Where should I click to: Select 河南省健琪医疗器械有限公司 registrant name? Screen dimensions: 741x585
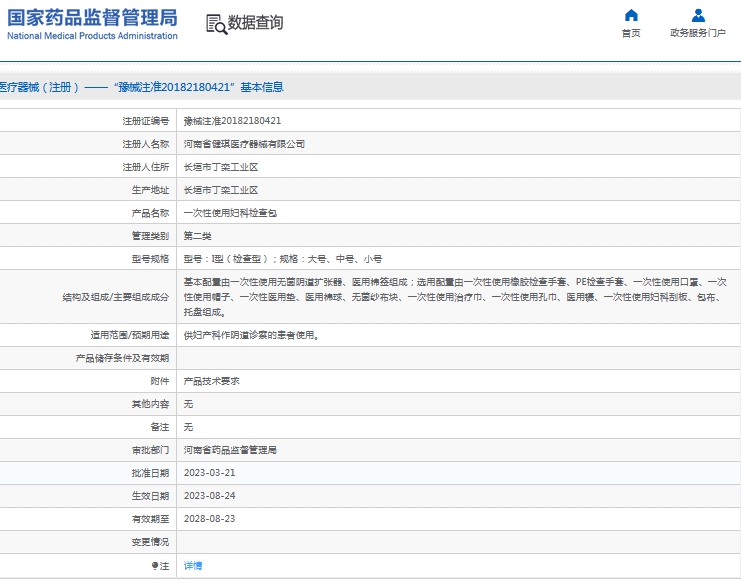click(x=244, y=144)
